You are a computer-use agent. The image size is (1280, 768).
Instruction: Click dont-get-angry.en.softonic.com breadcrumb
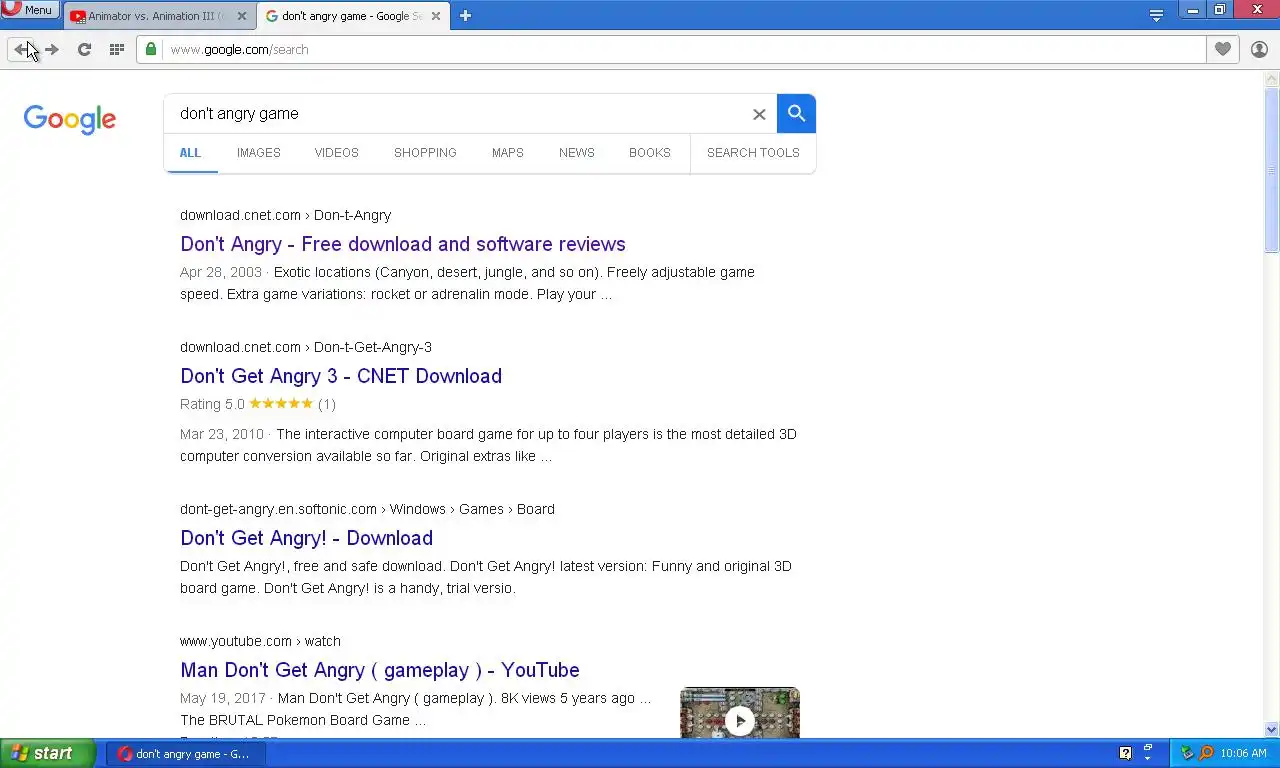tap(367, 509)
